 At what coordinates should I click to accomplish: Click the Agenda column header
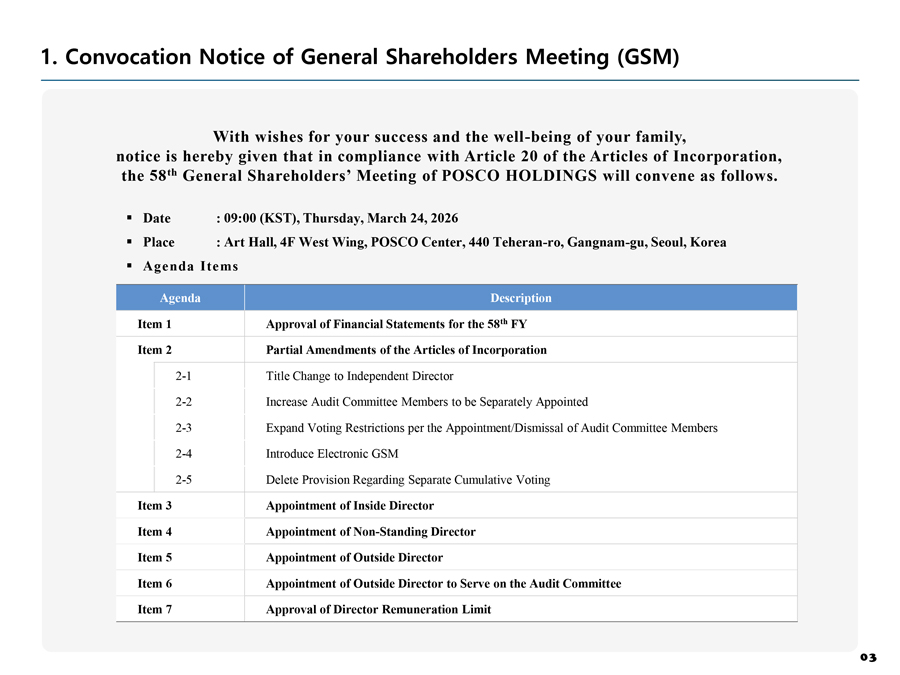pos(180,298)
